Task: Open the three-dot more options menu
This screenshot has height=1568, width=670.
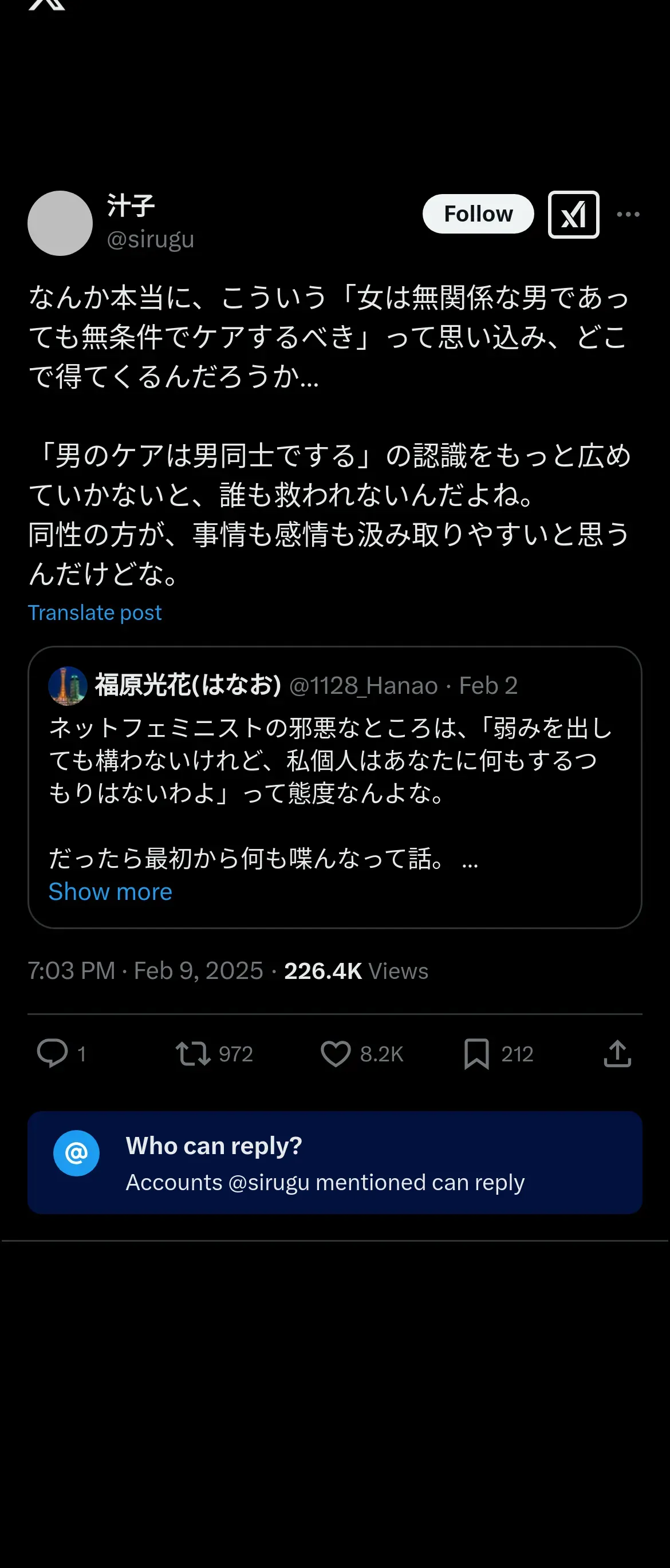Action: 628,214
